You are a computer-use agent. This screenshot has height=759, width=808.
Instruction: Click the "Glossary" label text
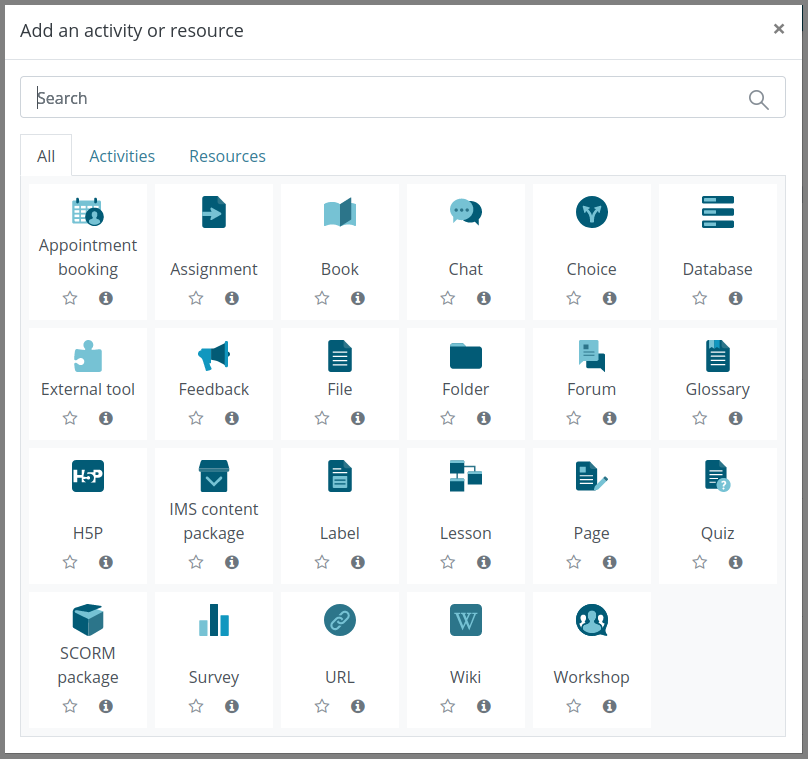(x=717, y=390)
